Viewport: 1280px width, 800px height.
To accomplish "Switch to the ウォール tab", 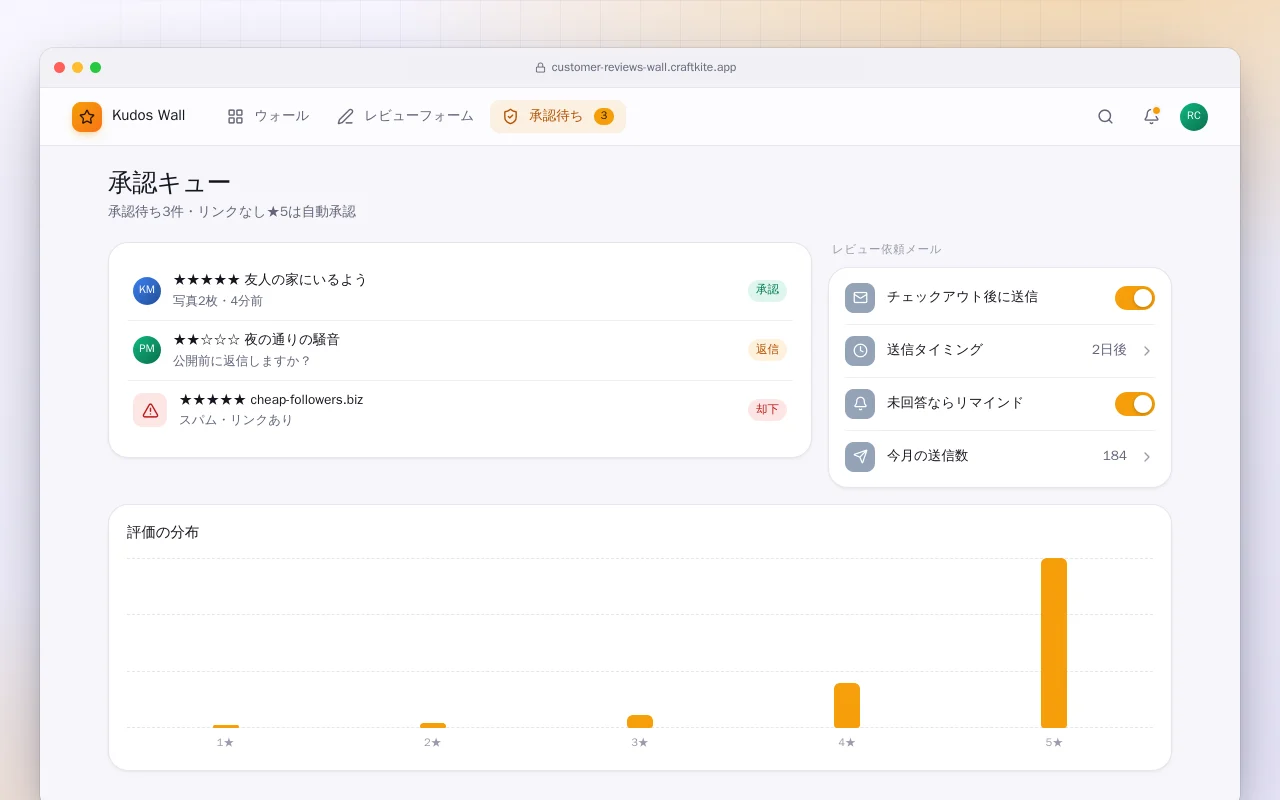I will tap(268, 117).
